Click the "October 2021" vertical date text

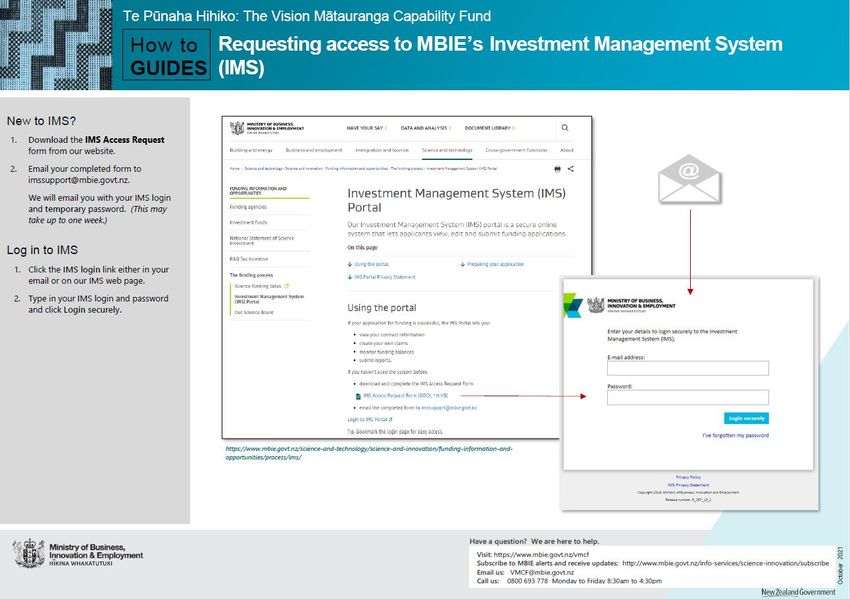(841, 565)
